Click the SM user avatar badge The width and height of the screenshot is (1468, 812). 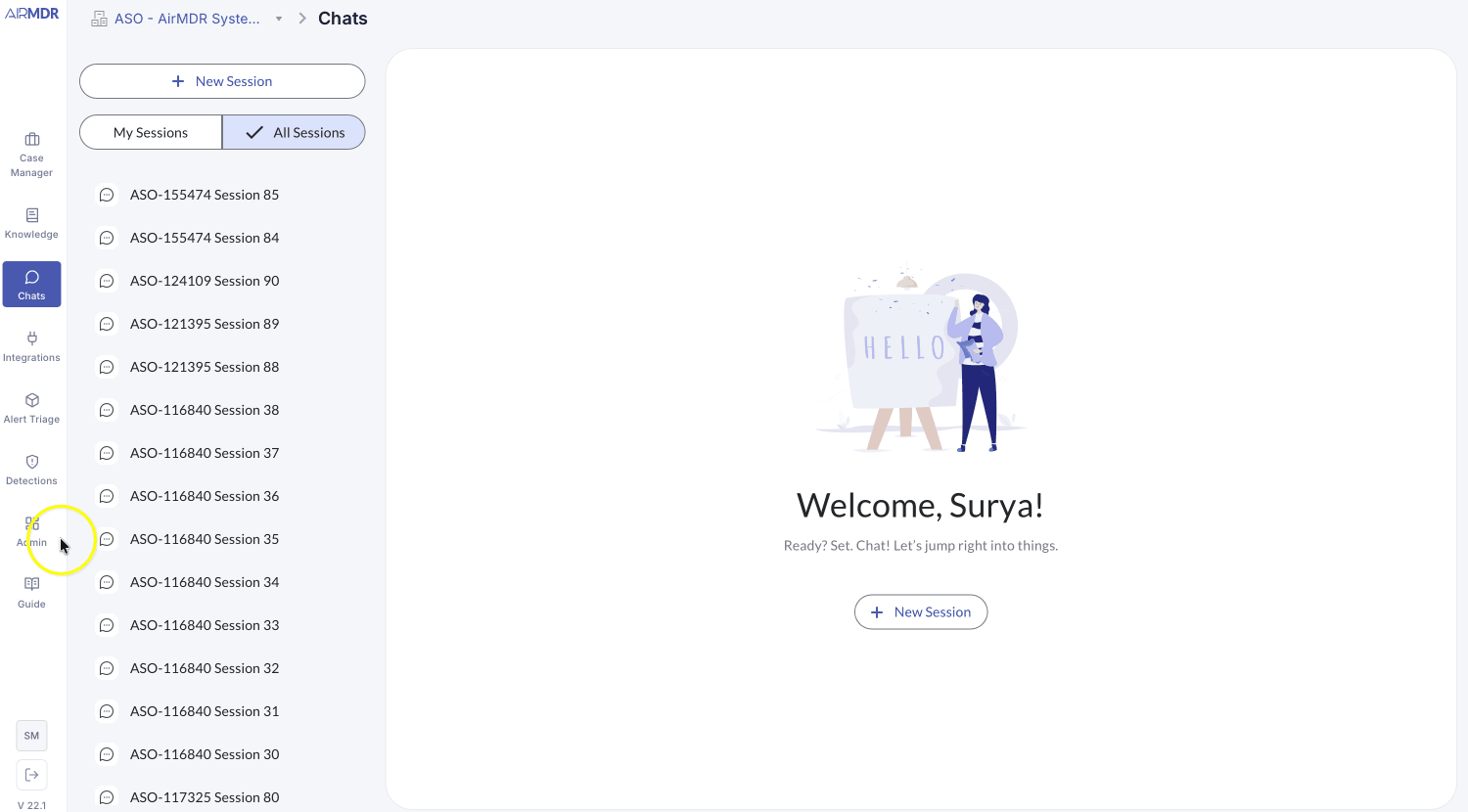[30, 735]
